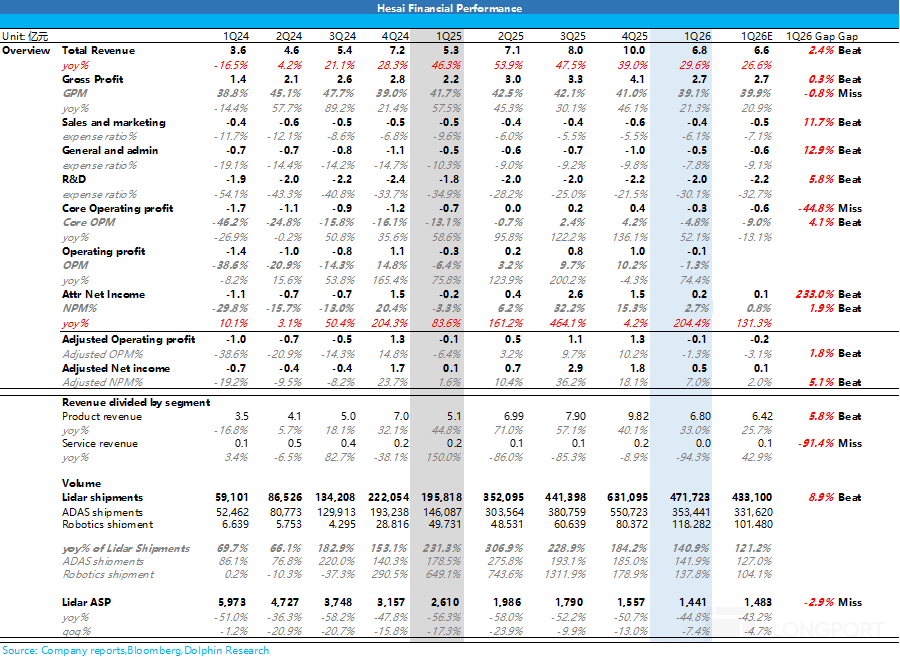Image resolution: width=900 pixels, height=657 pixels.
Task: Click GPM 1Q26 value '39.1%'
Action: pos(694,93)
